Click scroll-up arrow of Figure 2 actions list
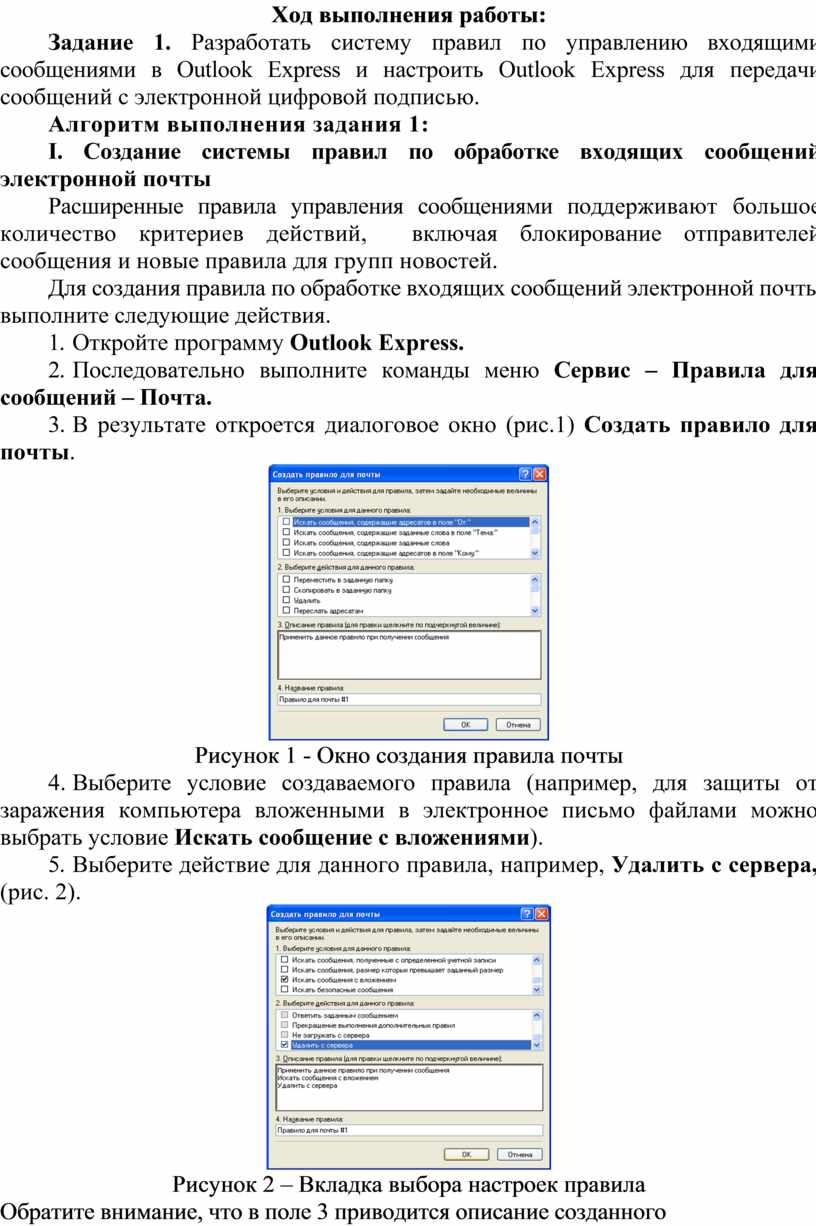 (x=536, y=1015)
